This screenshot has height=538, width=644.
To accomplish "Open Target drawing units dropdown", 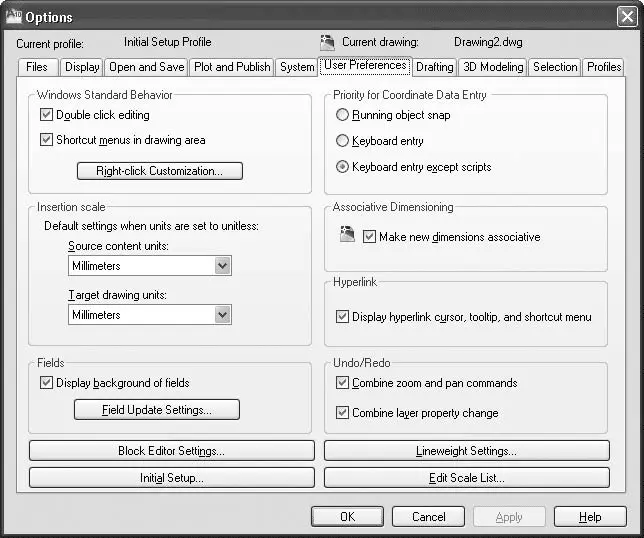I will (223, 314).
